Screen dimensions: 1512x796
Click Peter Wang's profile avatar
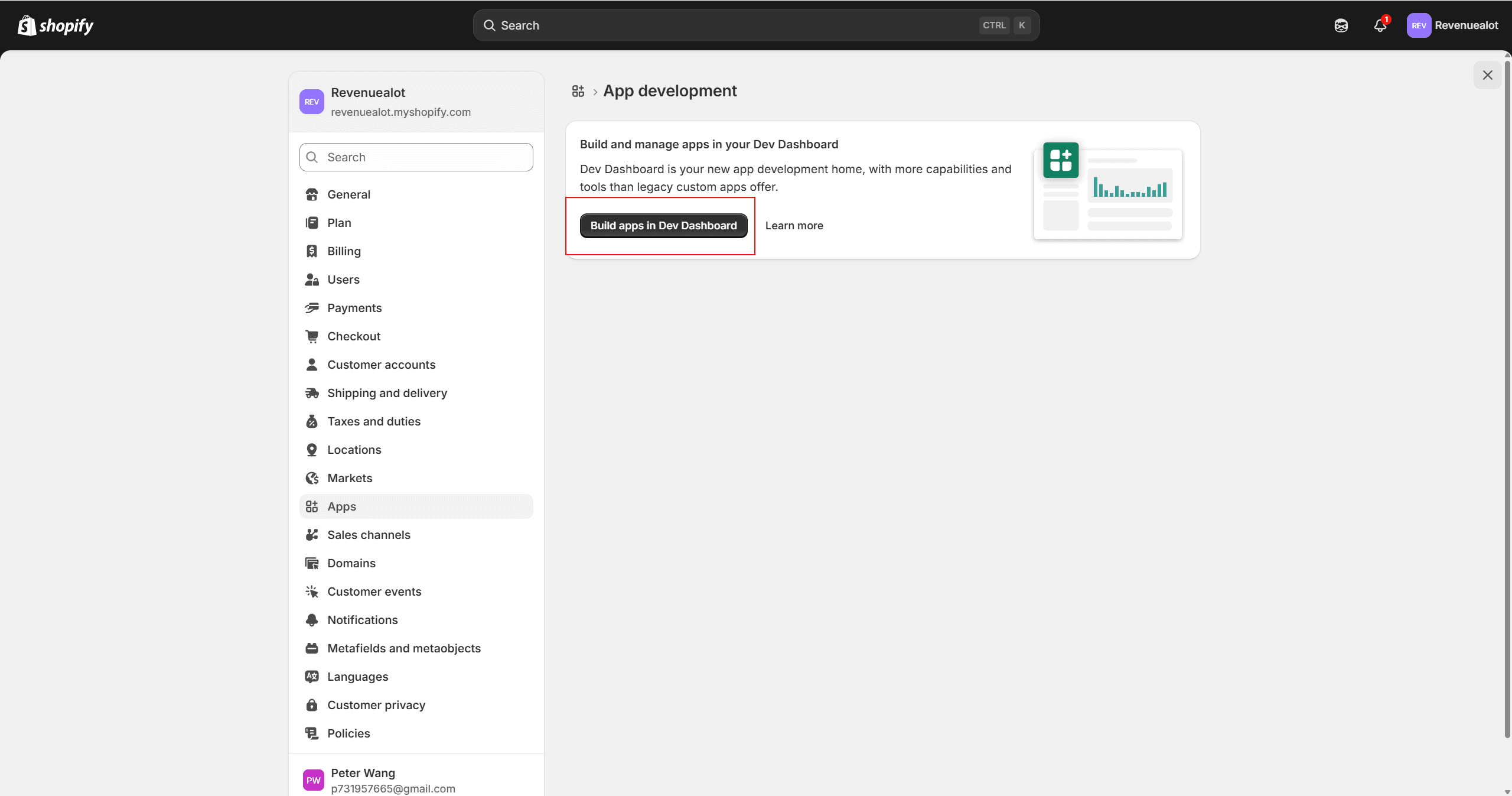click(312, 779)
